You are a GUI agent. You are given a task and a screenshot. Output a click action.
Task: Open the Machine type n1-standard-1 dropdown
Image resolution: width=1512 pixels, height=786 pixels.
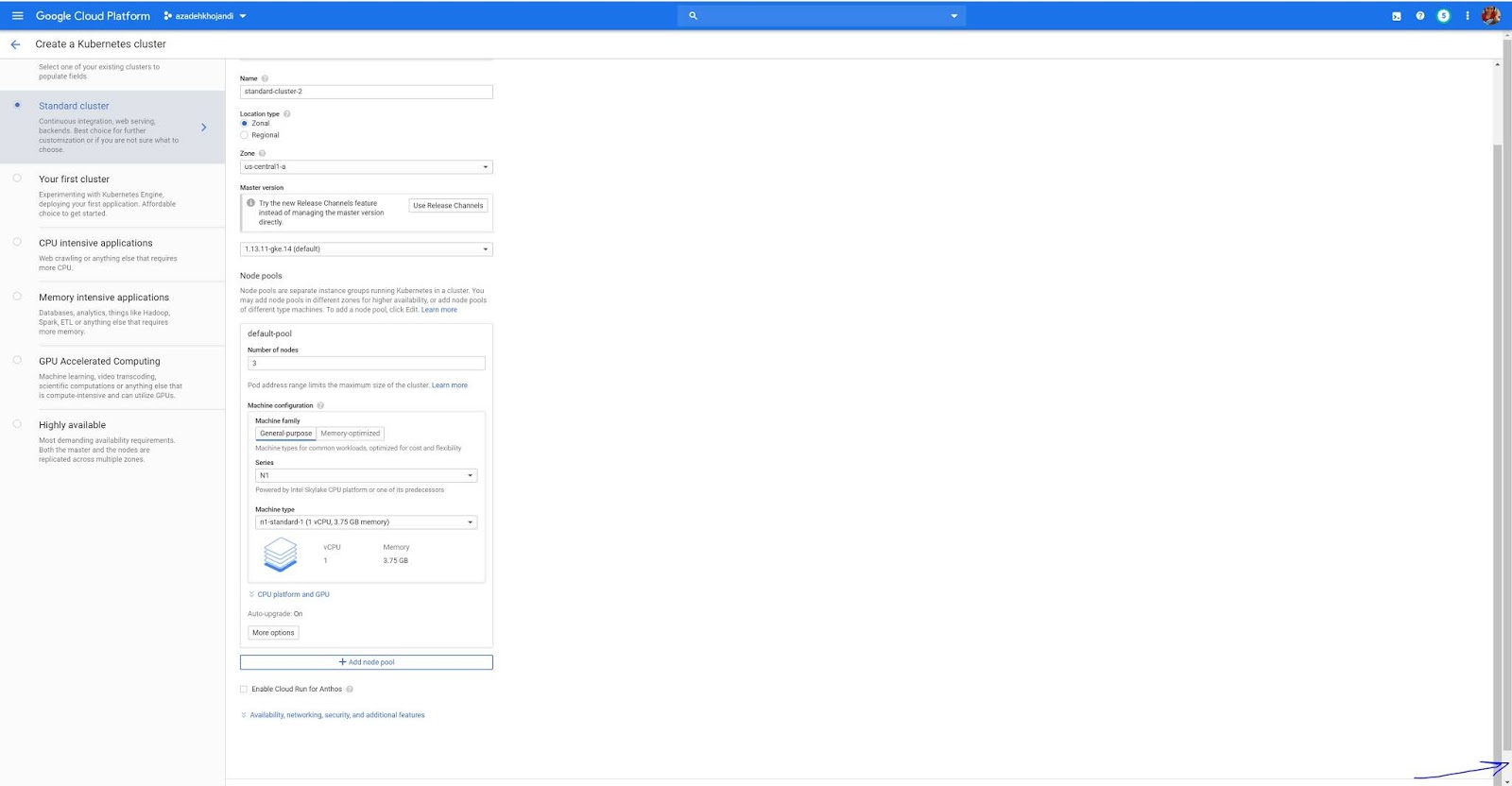click(x=366, y=522)
